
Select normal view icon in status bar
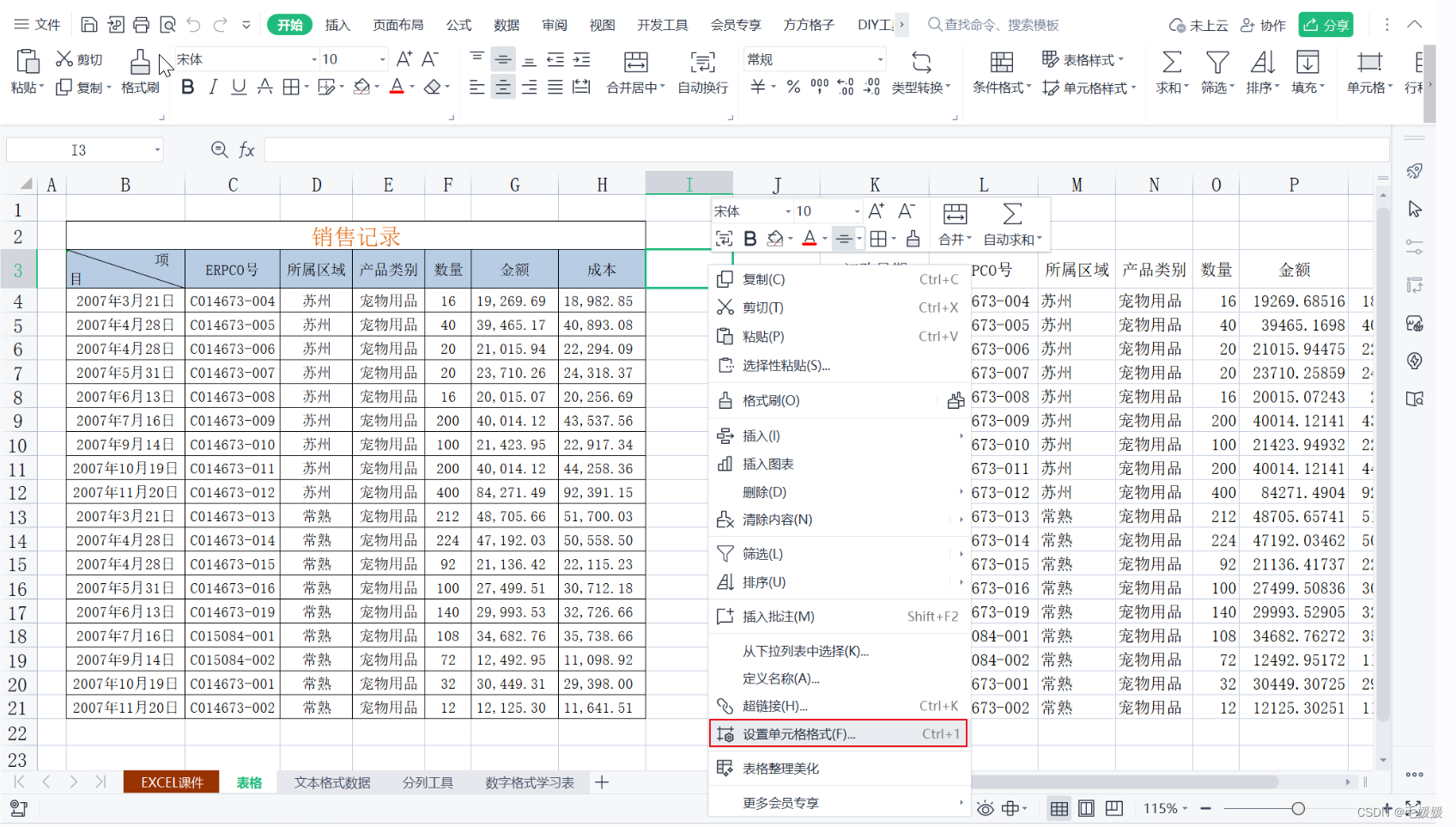1059,809
